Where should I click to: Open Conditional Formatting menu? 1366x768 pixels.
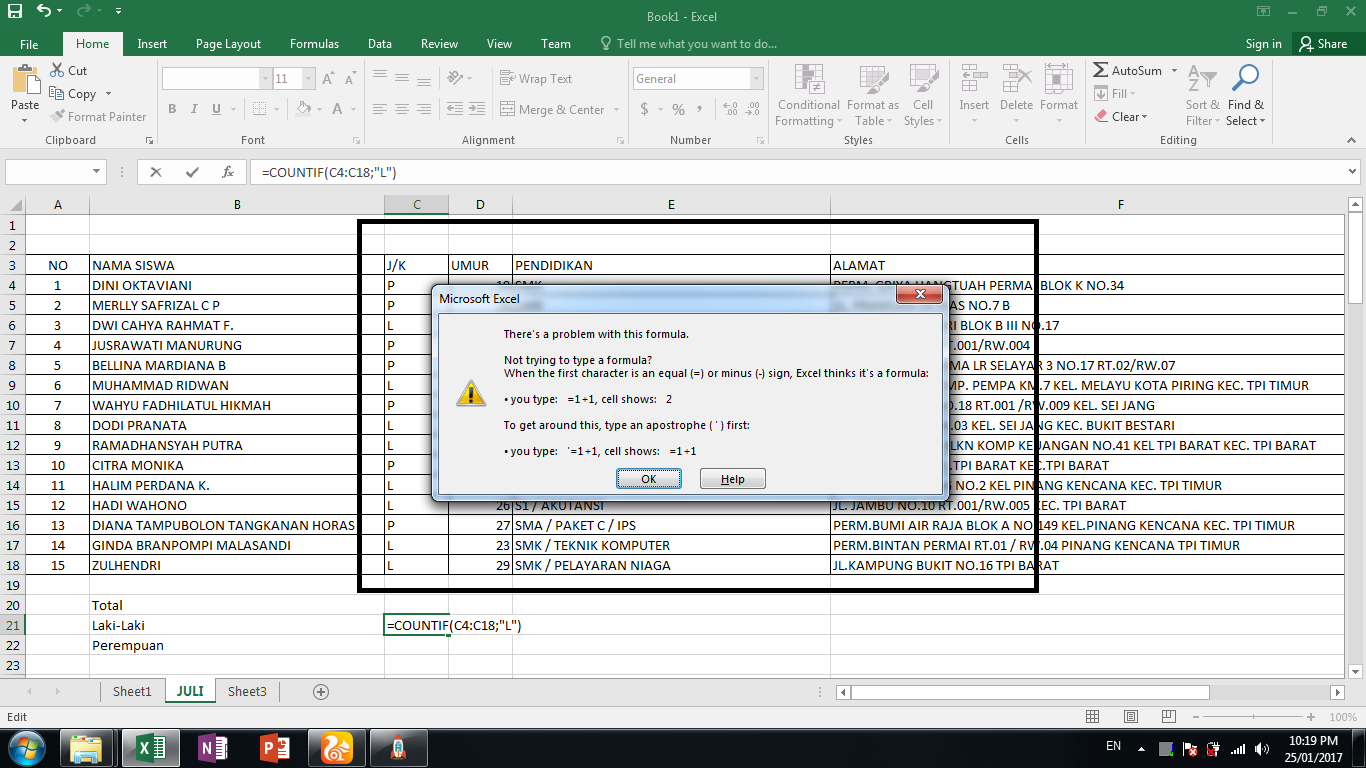pyautogui.click(x=808, y=96)
